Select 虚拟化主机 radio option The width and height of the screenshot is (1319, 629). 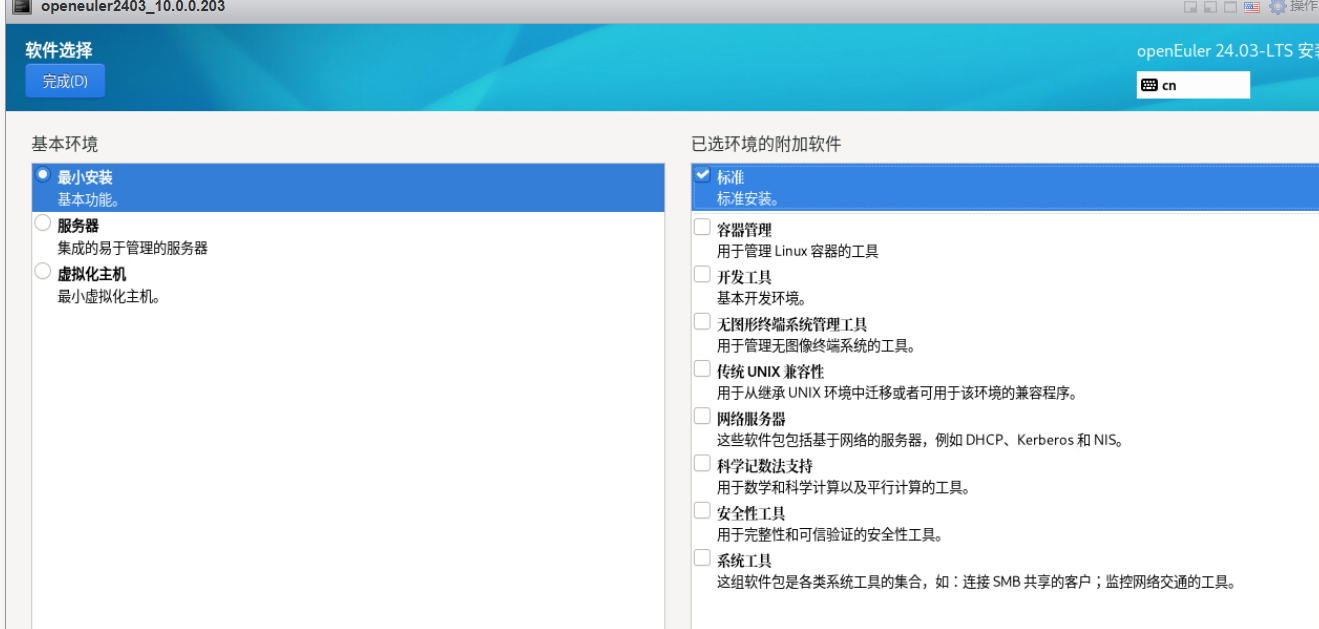pos(43,271)
